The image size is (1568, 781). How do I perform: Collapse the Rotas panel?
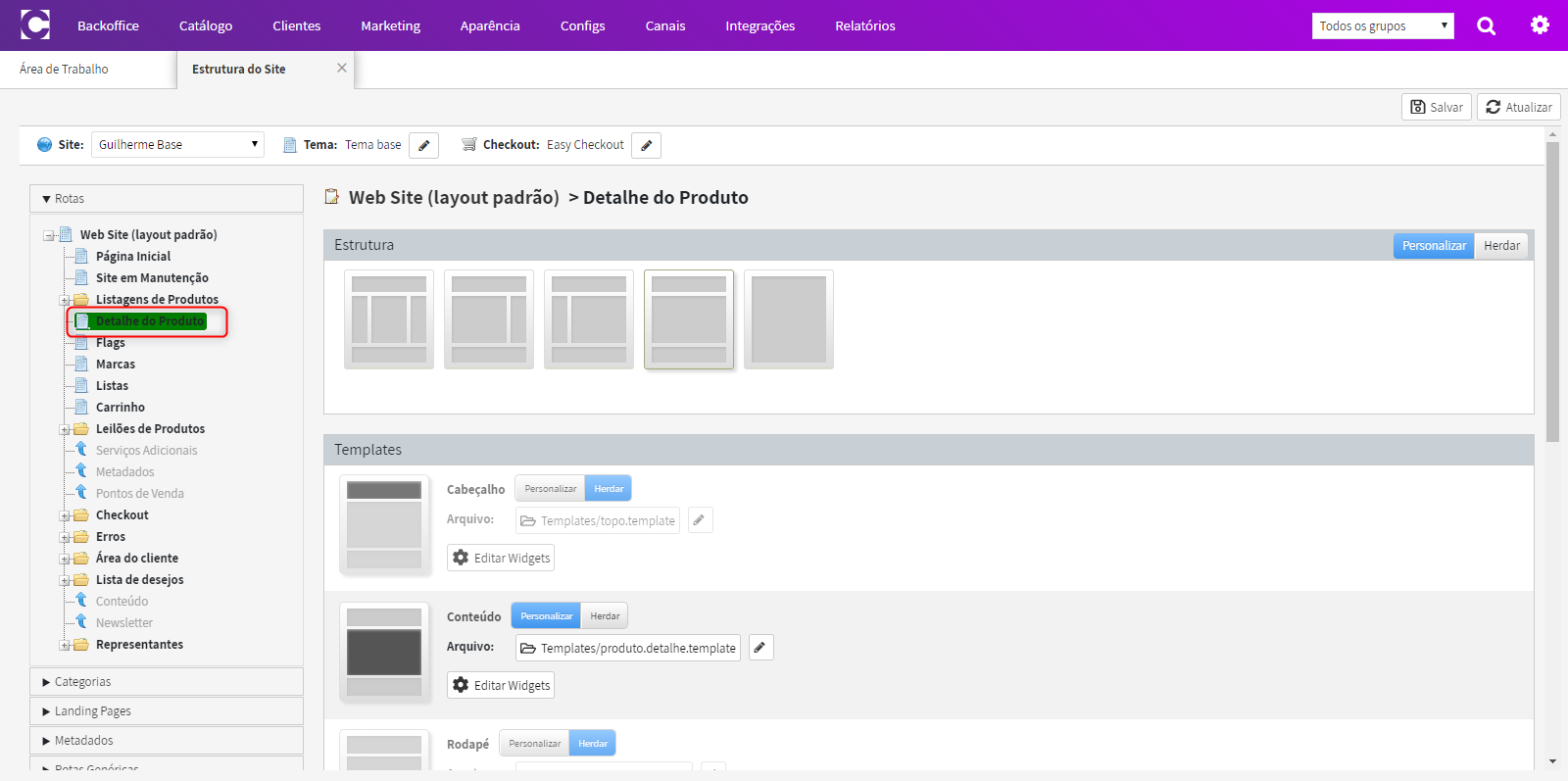(x=167, y=199)
